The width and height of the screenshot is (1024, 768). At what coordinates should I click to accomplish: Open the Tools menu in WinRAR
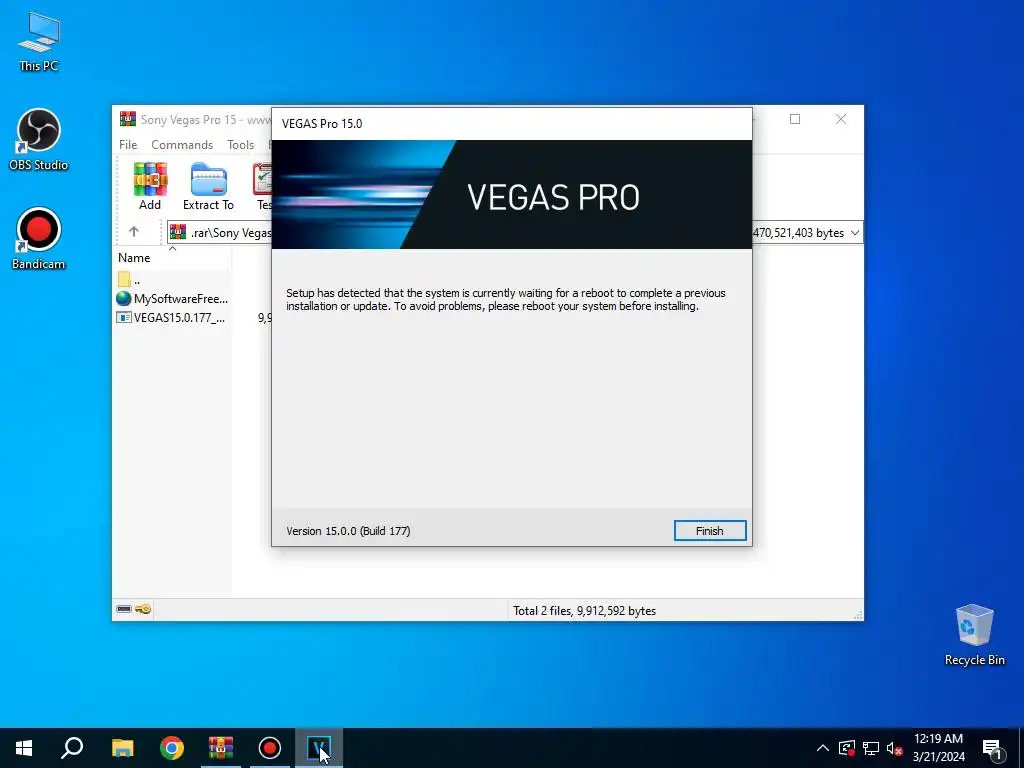(x=240, y=144)
